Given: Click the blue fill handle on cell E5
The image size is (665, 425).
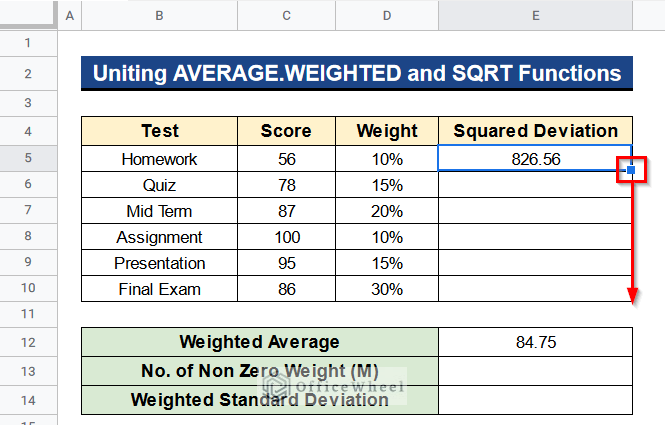Looking at the screenshot, I should (x=631, y=170).
